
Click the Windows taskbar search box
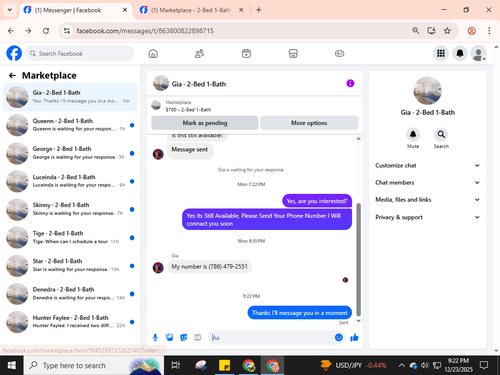pos(94,365)
